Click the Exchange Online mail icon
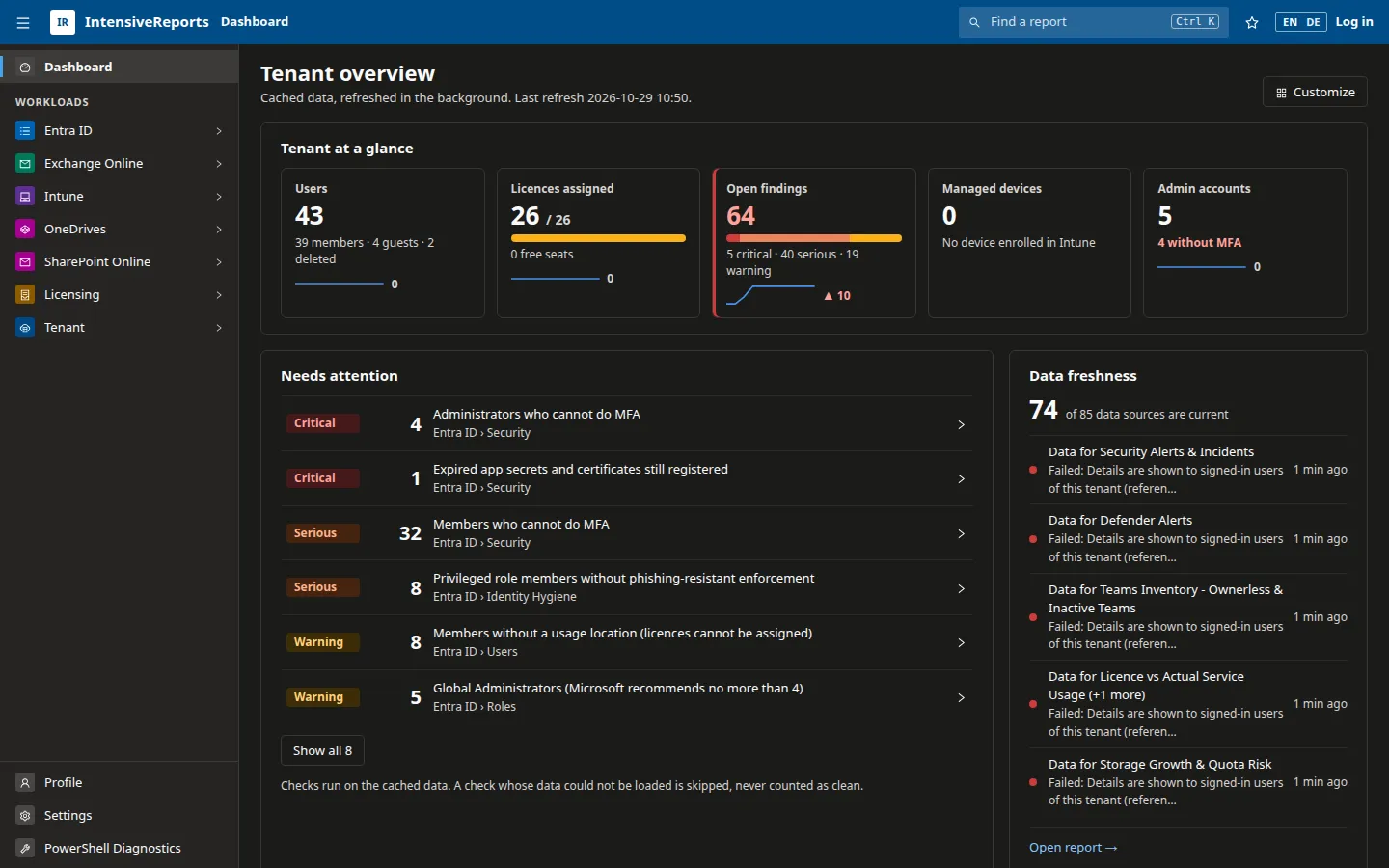1389x868 pixels. 25,164
